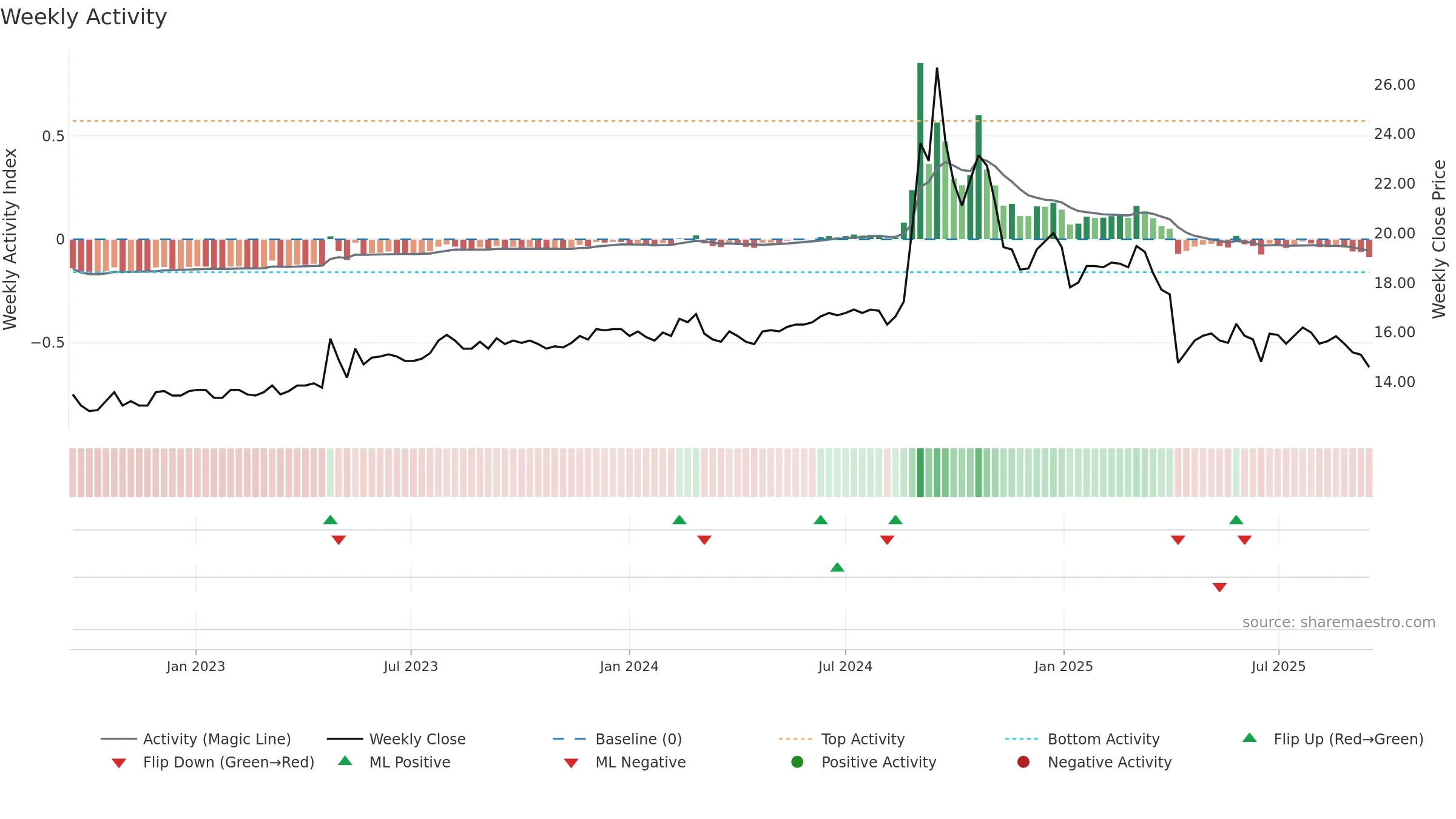Screen dimensions: 1456x819
Task: Select the ML Negative marker in mid-2025
Action: (x=1219, y=587)
